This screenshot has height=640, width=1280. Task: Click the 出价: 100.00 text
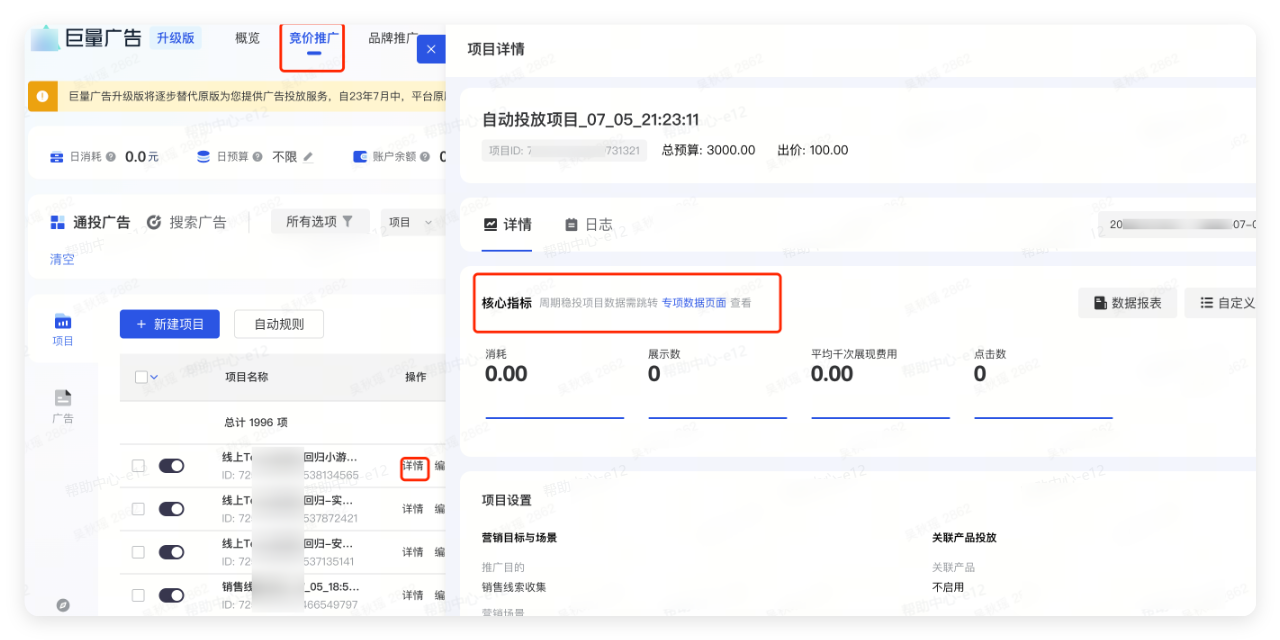(813, 150)
